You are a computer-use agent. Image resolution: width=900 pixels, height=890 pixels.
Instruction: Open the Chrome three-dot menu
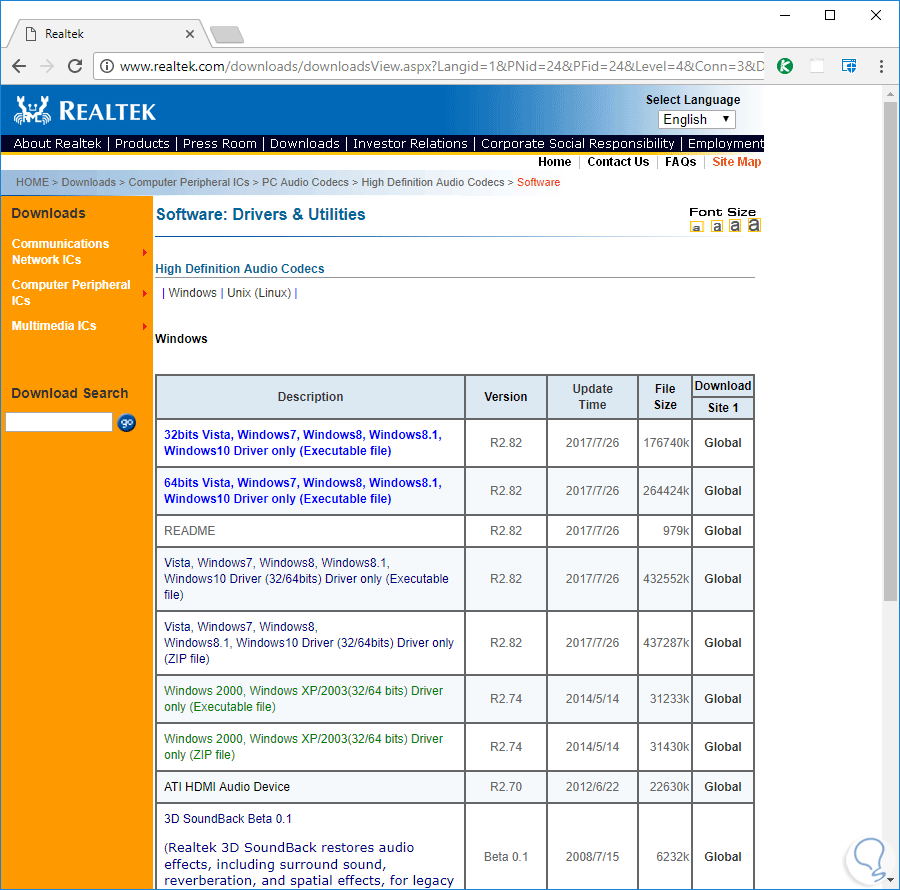coord(881,66)
